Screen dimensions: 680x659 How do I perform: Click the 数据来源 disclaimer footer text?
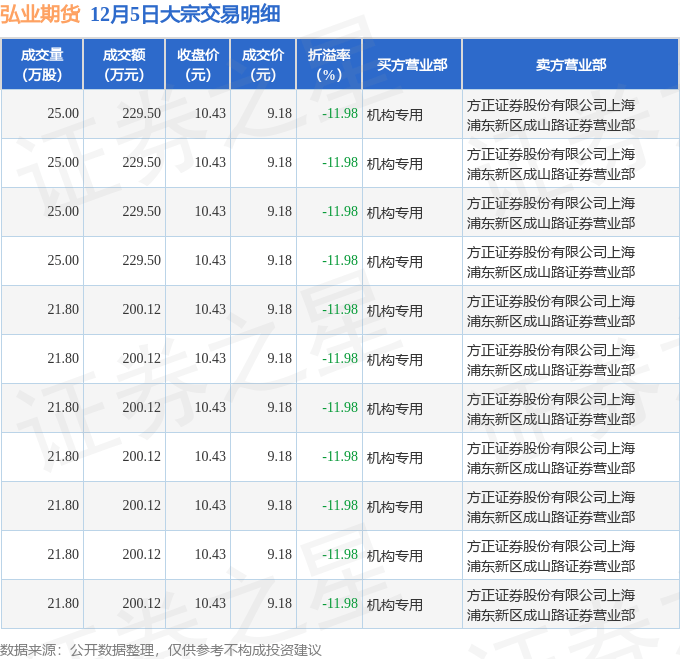pyautogui.click(x=161, y=649)
